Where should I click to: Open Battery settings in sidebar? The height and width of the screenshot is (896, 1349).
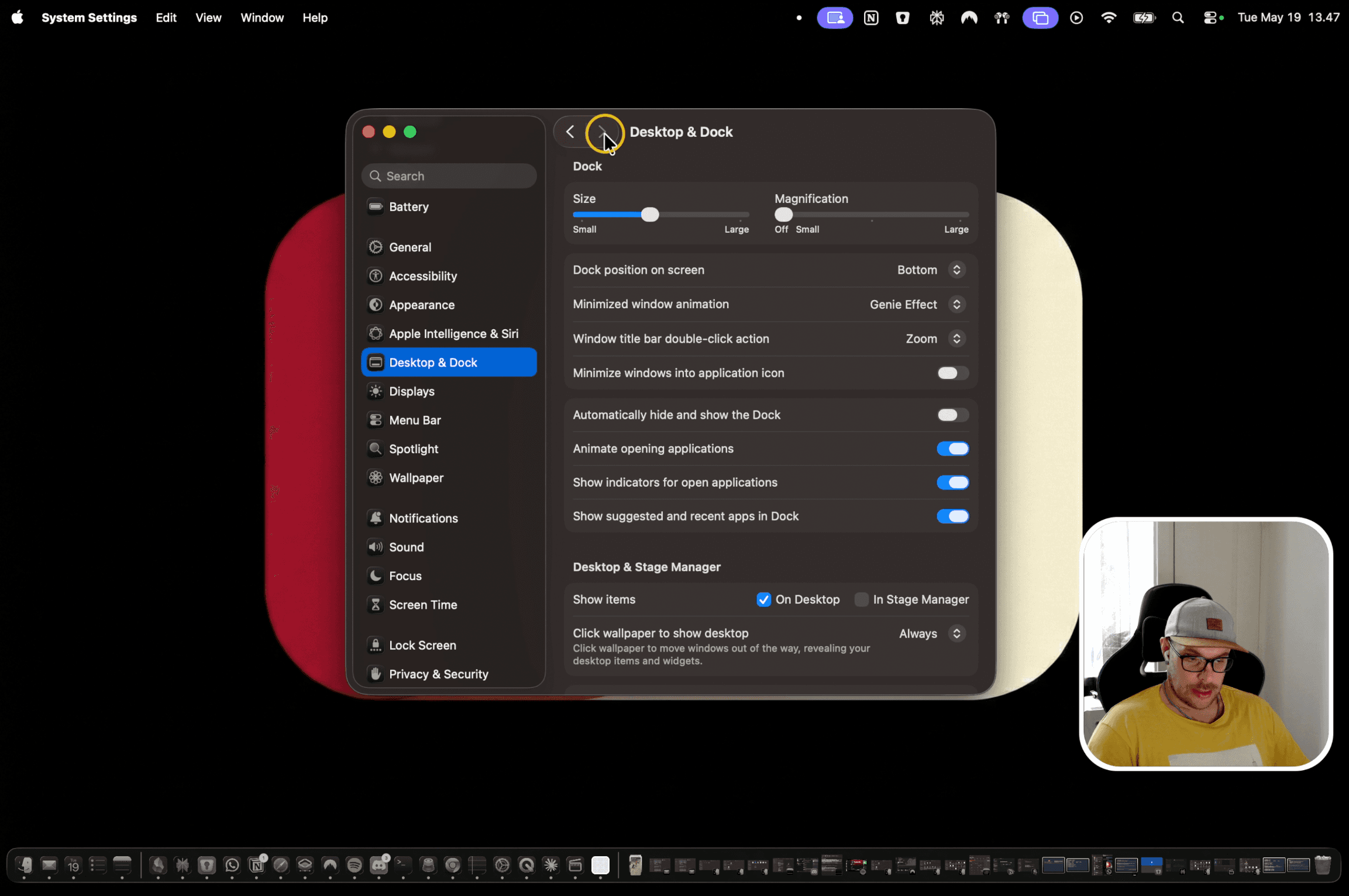[x=449, y=207]
